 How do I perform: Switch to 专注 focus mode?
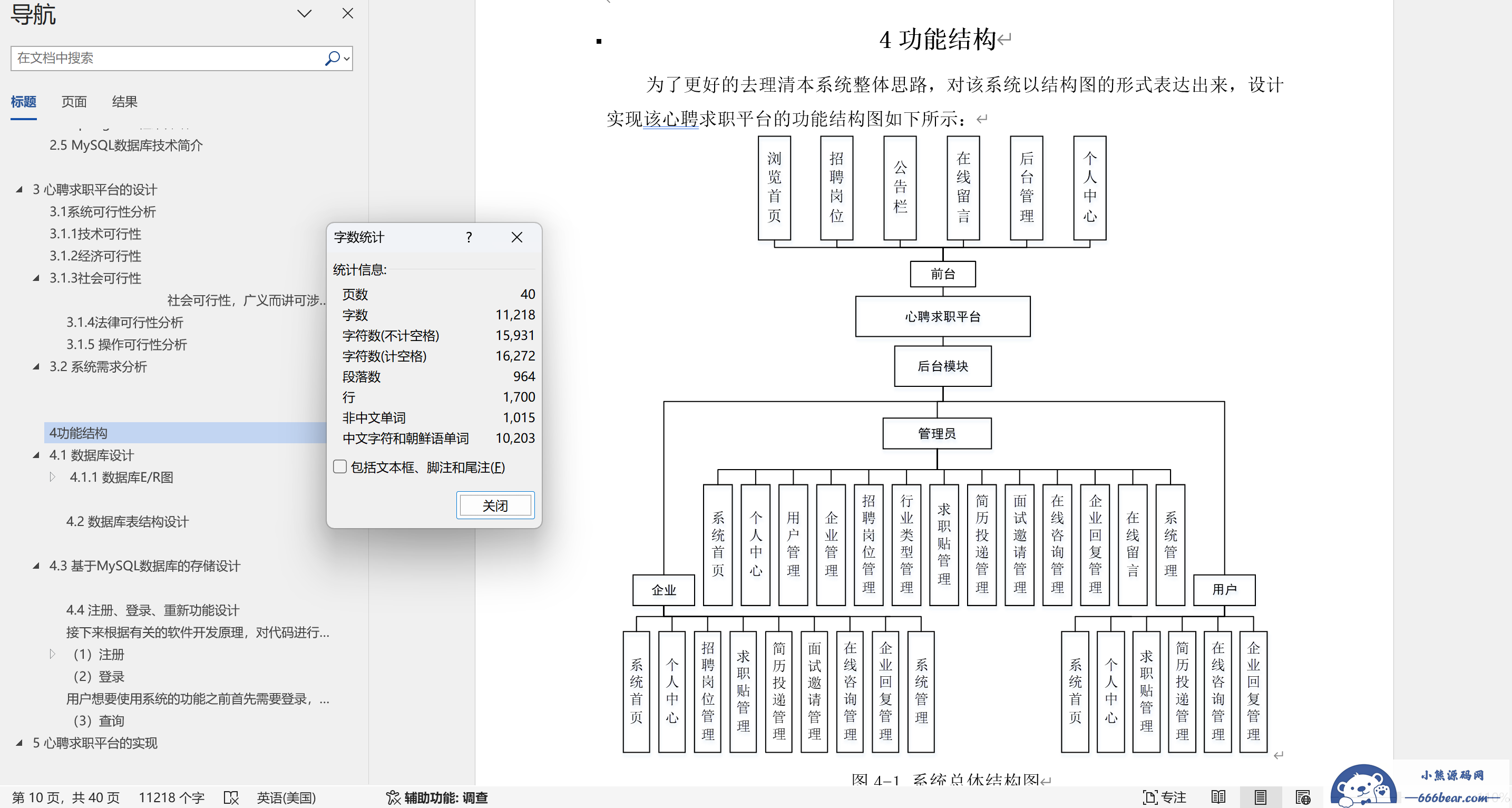click(x=1165, y=797)
